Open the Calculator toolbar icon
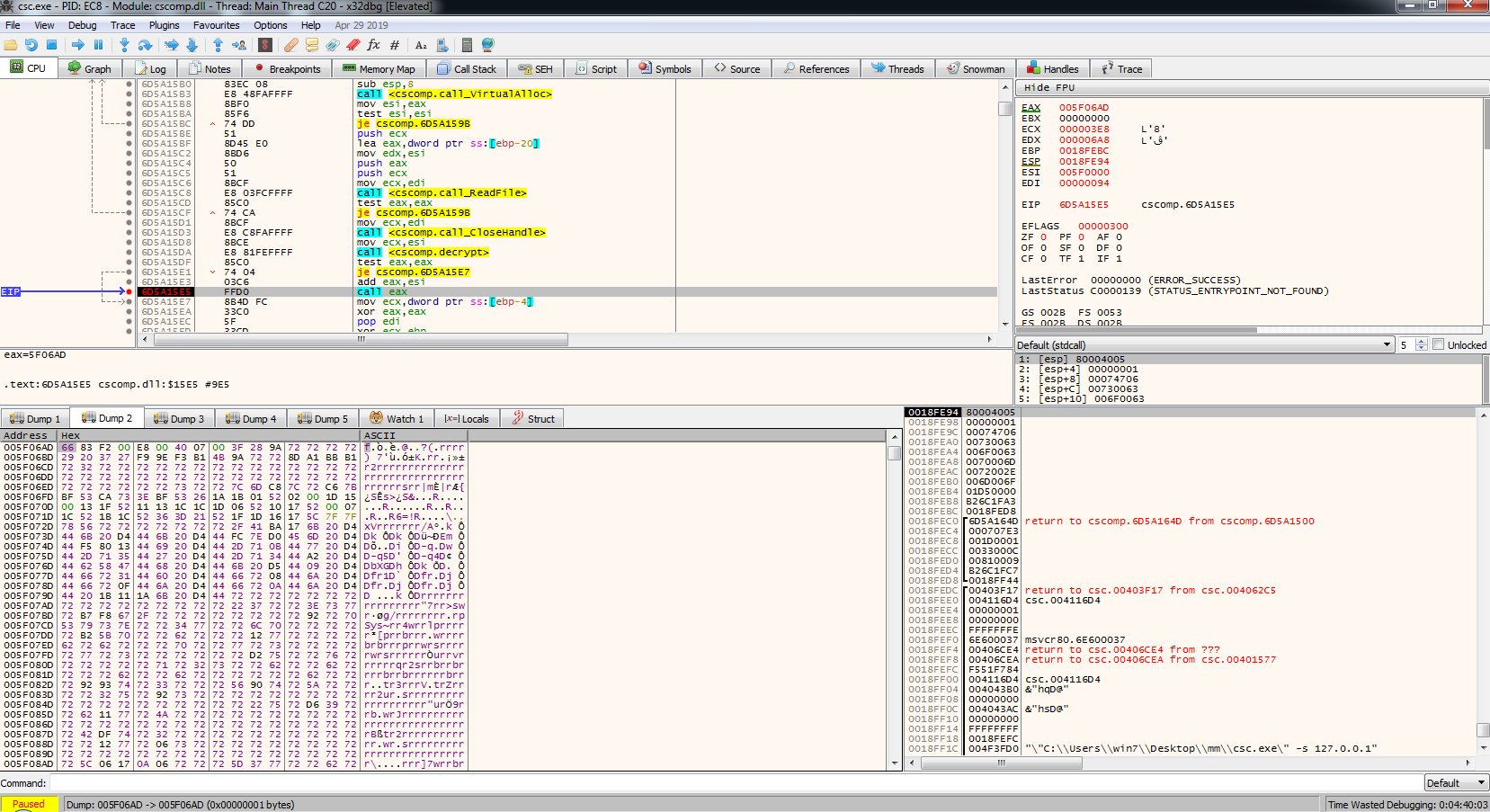 [467, 45]
